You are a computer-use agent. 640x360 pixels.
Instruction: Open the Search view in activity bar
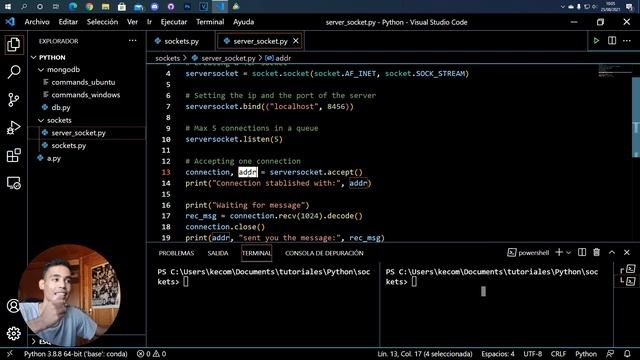[x=13, y=72]
